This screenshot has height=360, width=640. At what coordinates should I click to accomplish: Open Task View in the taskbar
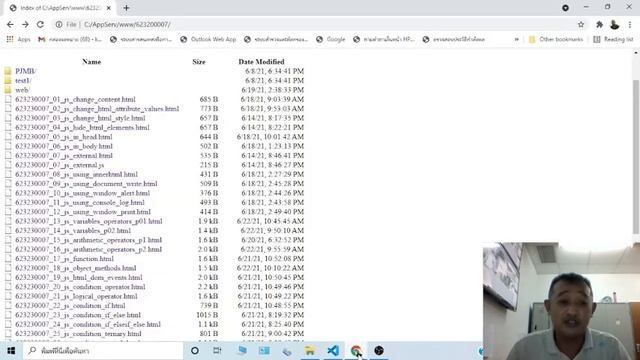point(217,351)
